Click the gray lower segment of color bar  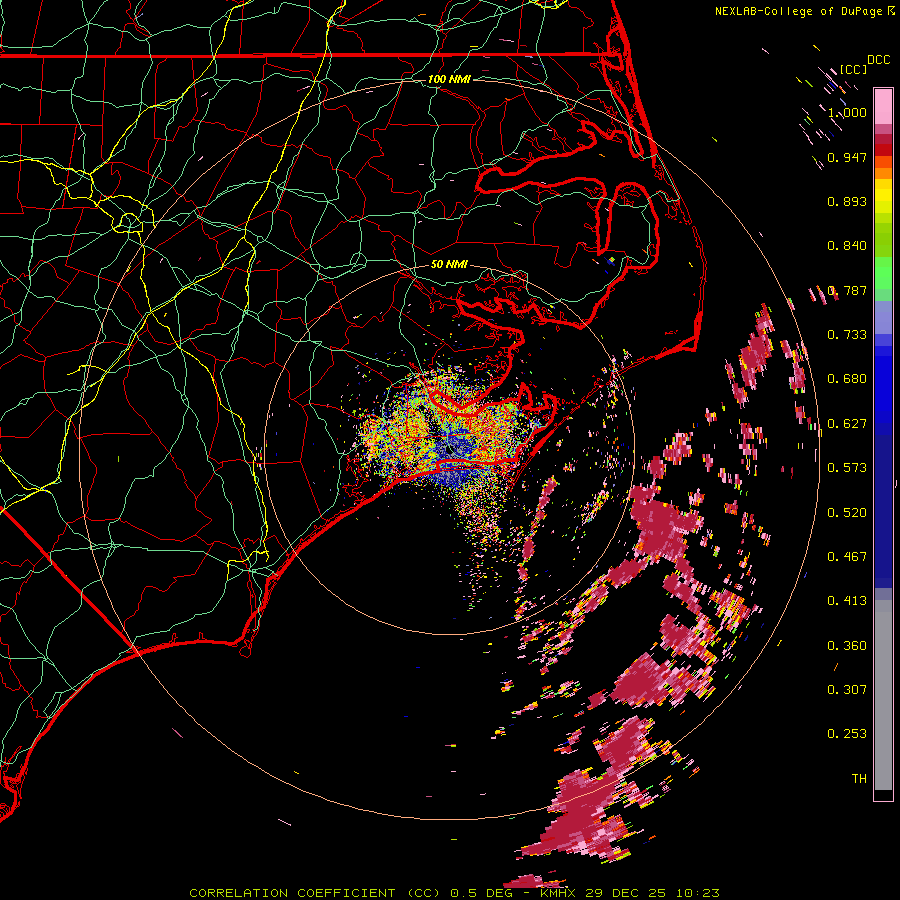click(x=883, y=695)
